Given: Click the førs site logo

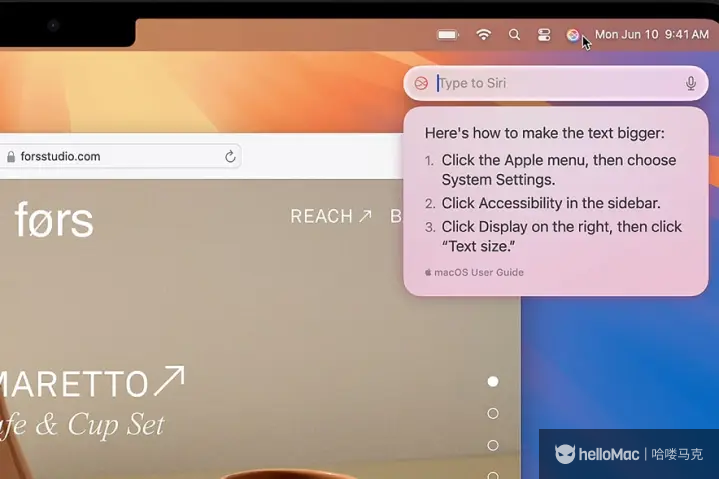Looking at the screenshot, I should coord(54,220).
